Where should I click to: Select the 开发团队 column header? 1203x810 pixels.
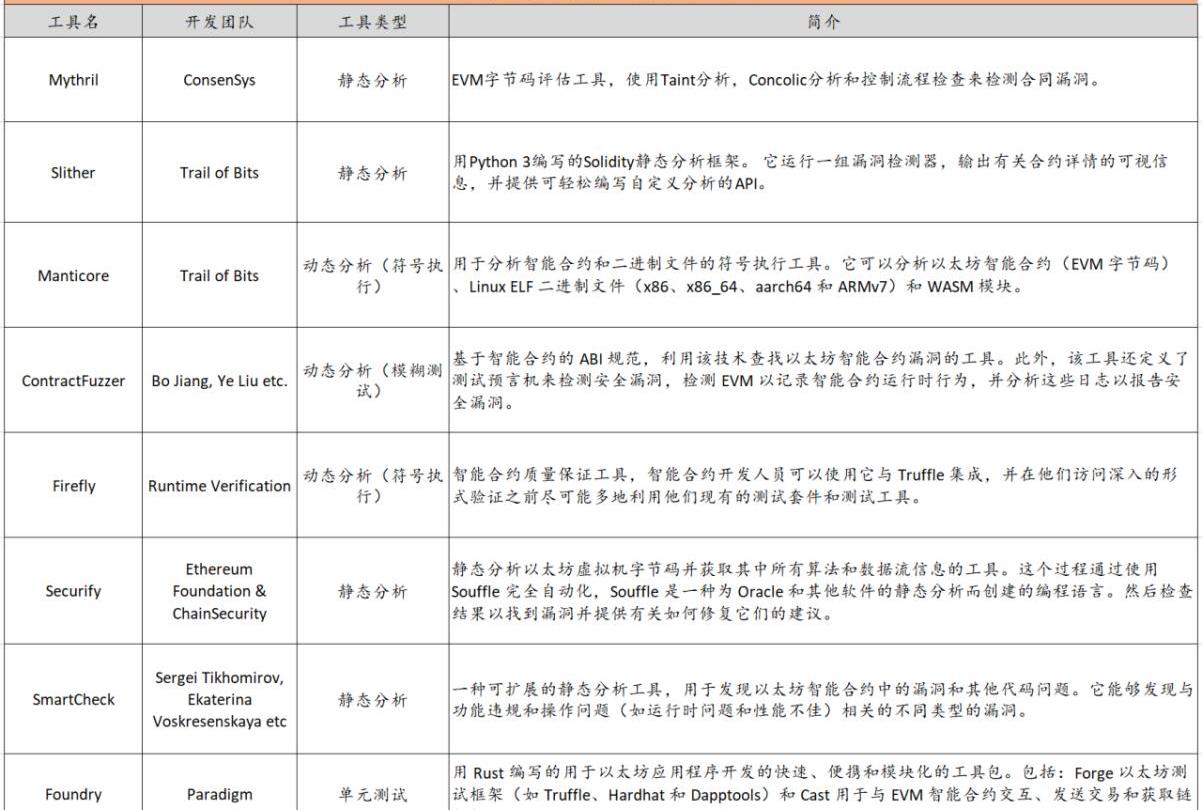point(219,22)
